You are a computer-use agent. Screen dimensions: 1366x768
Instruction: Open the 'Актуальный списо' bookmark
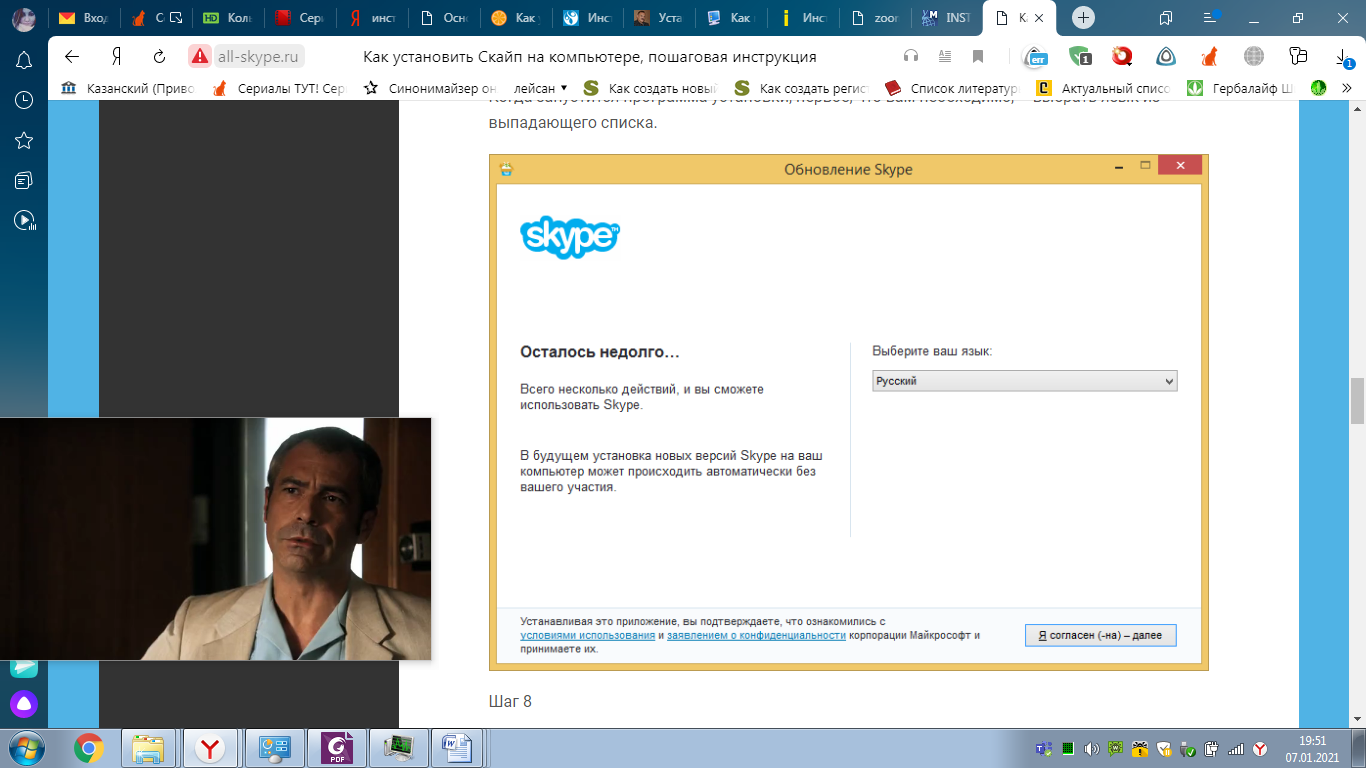coord(1103,88)
